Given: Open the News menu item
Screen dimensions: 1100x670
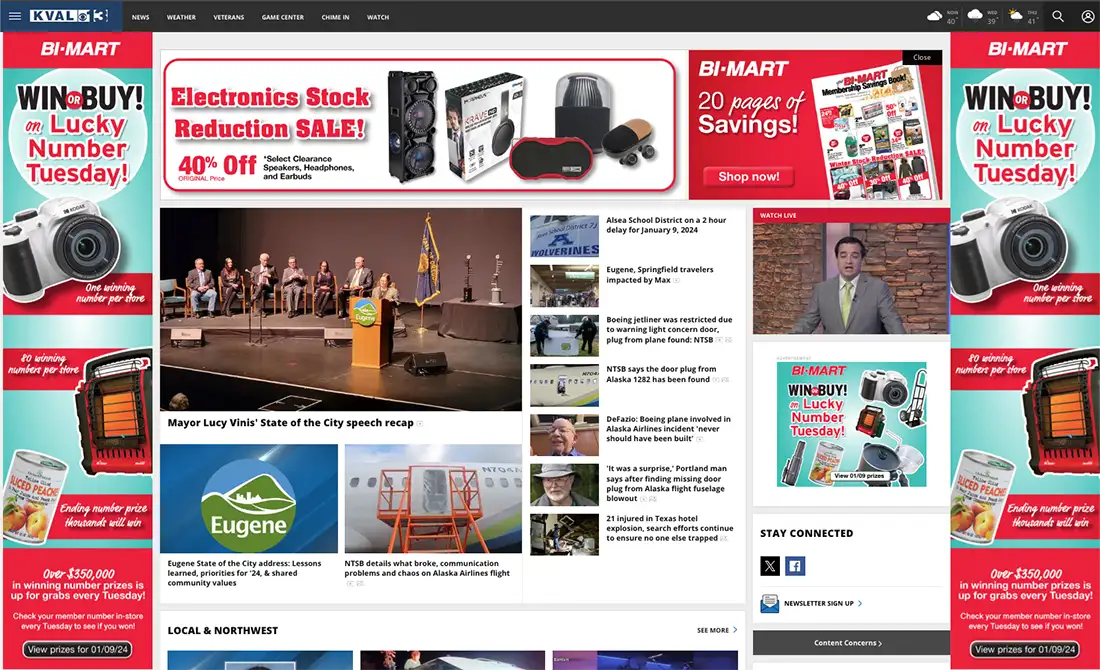Looking at the screenshot, I should (140, 17).
